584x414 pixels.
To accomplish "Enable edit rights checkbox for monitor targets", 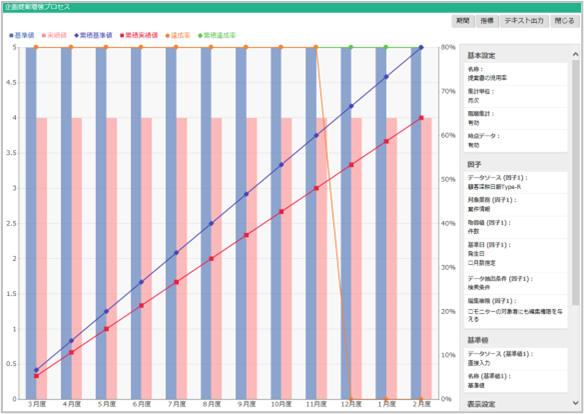I will tap(470, 312).
